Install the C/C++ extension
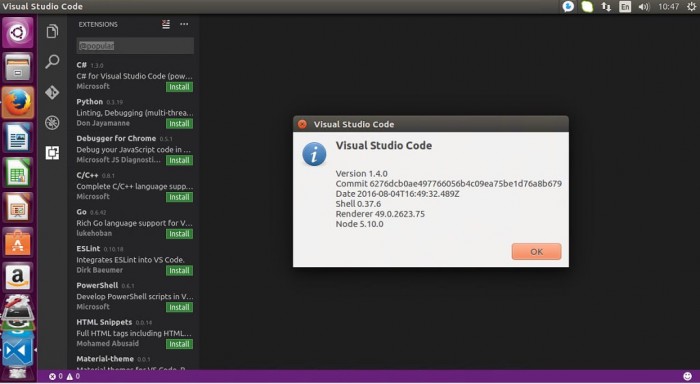Viewport: 700px width, 384px height. pos(179,197)
